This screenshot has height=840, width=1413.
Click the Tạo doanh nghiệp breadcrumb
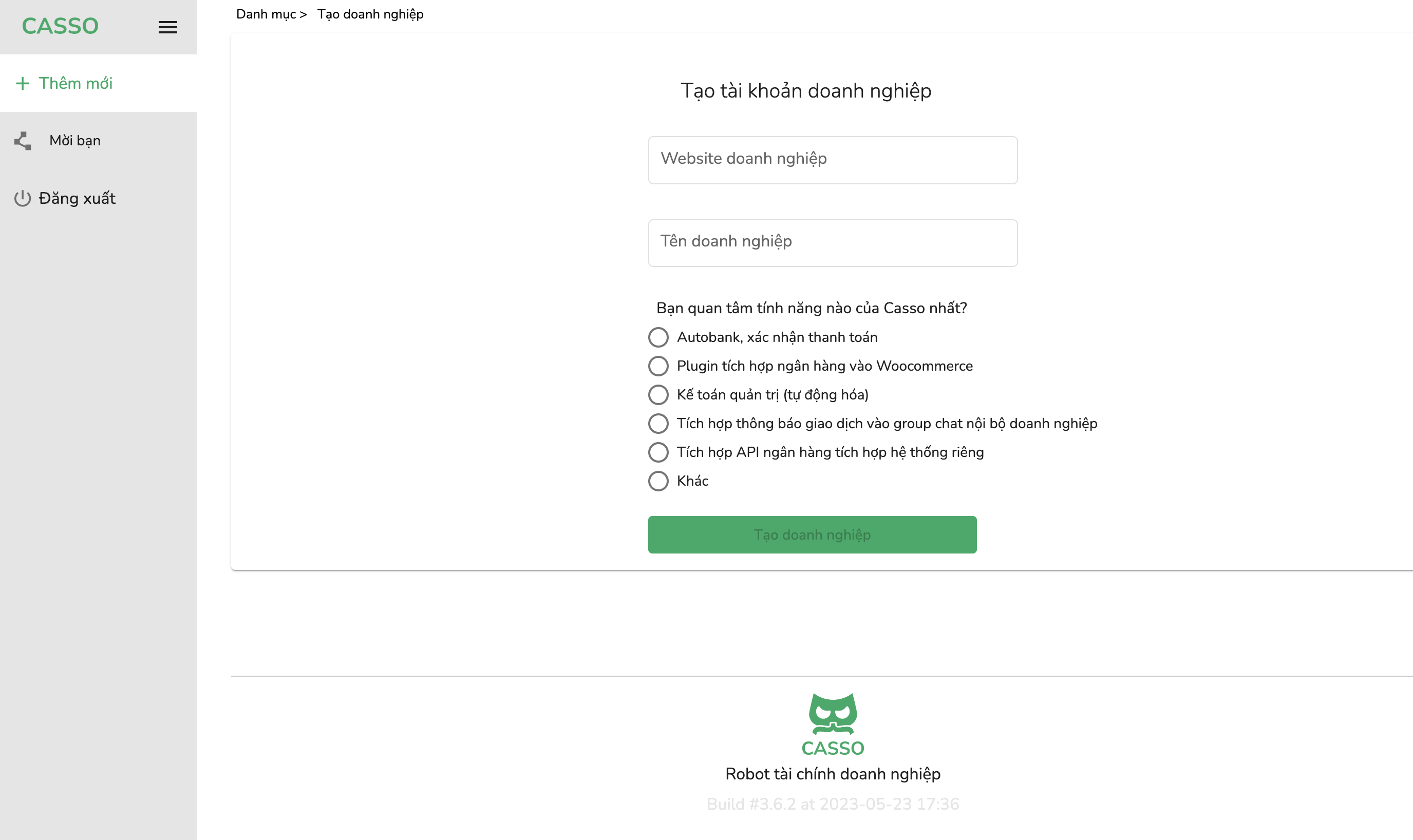(x=370, y=14)
